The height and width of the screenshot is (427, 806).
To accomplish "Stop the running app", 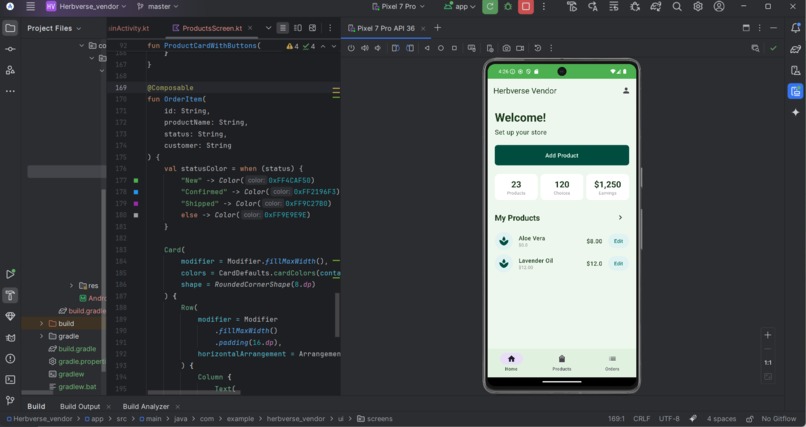I will click(525, 7).
